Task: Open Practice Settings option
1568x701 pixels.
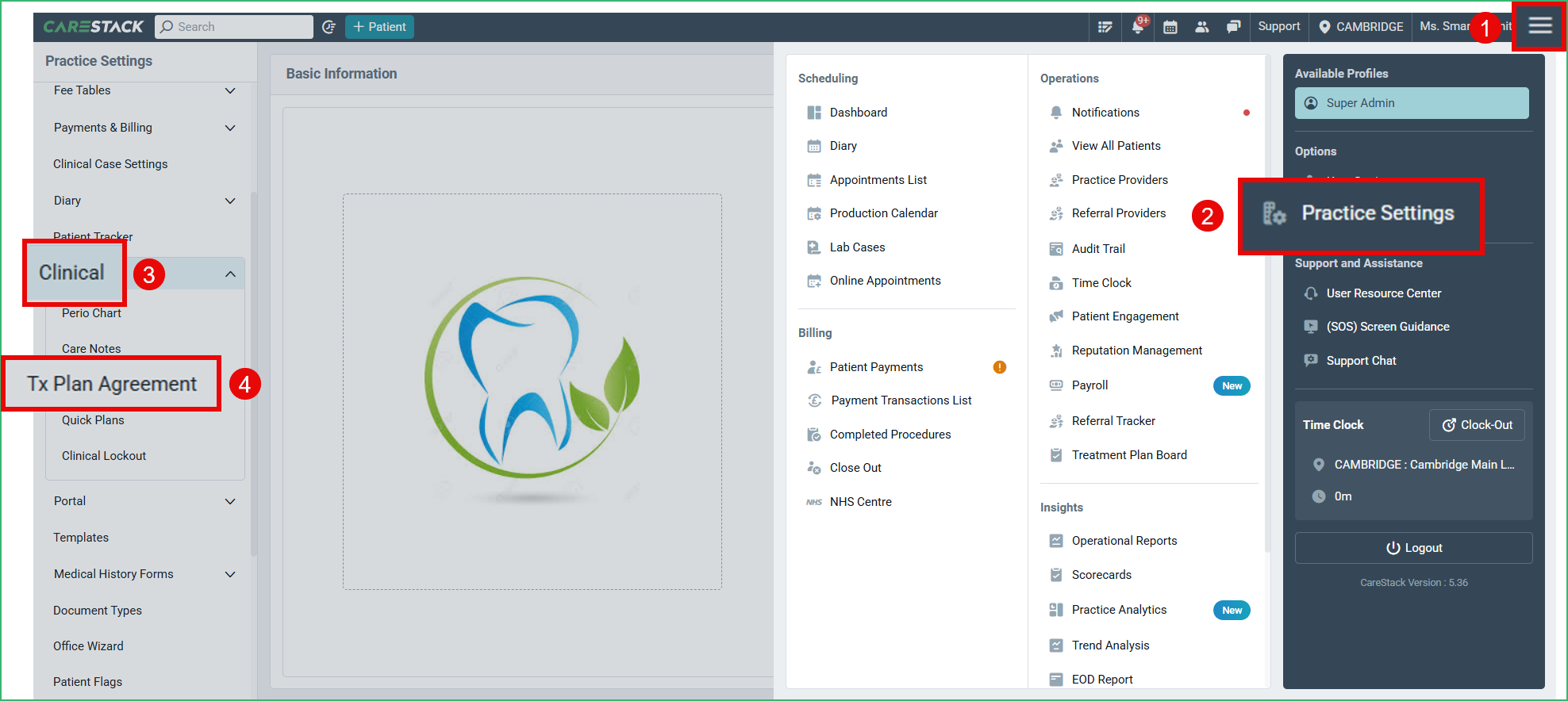Action: tap(1377, 213)
